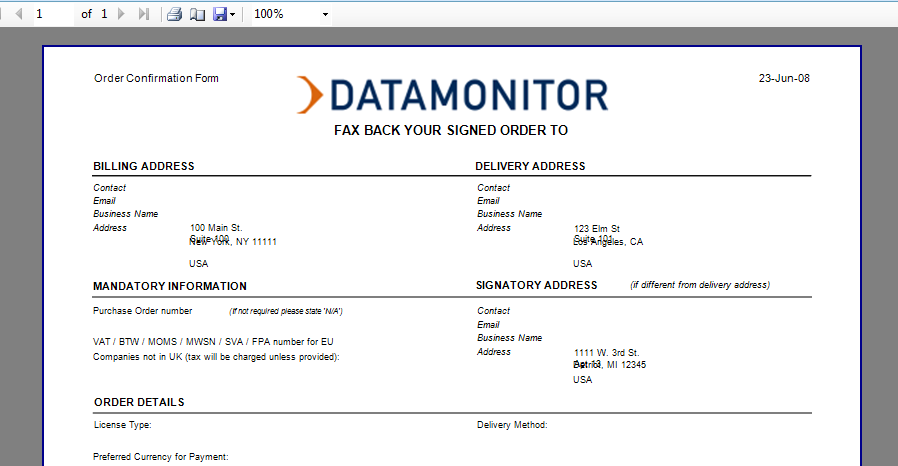Click 'Preferred Currency for Payment:' label
Image resolution: width=898 pixels, height=466 pixels.
tap(160, 457)
